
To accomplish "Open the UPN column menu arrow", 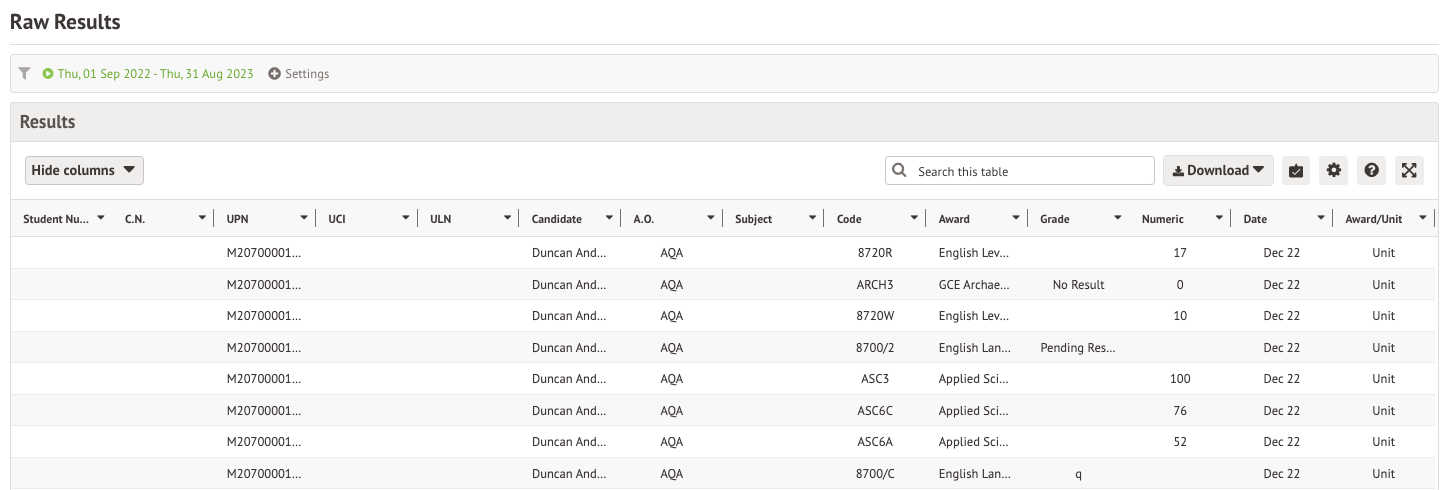I will 304,219.
